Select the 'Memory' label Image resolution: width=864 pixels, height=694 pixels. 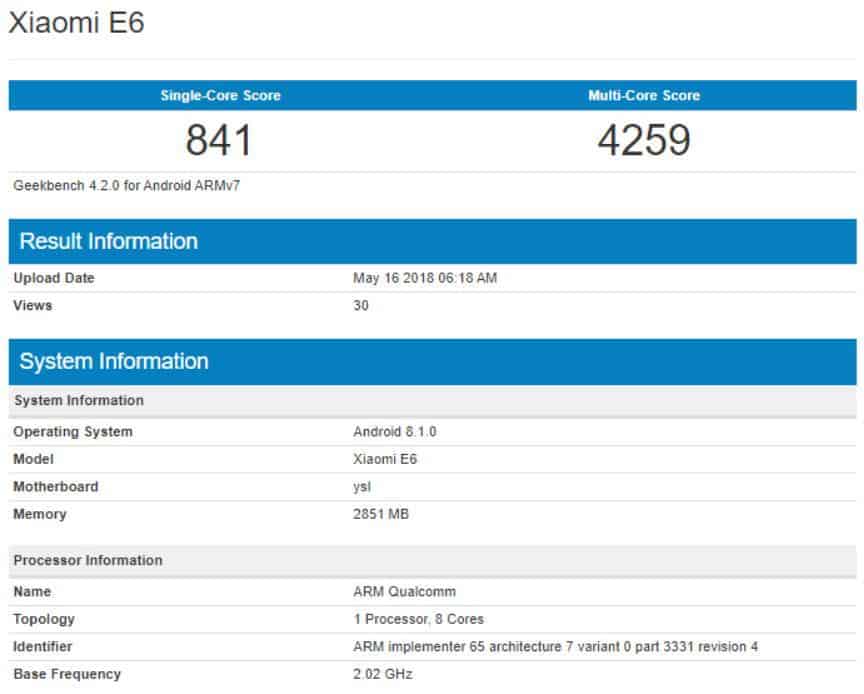click(x=40, y=514)
